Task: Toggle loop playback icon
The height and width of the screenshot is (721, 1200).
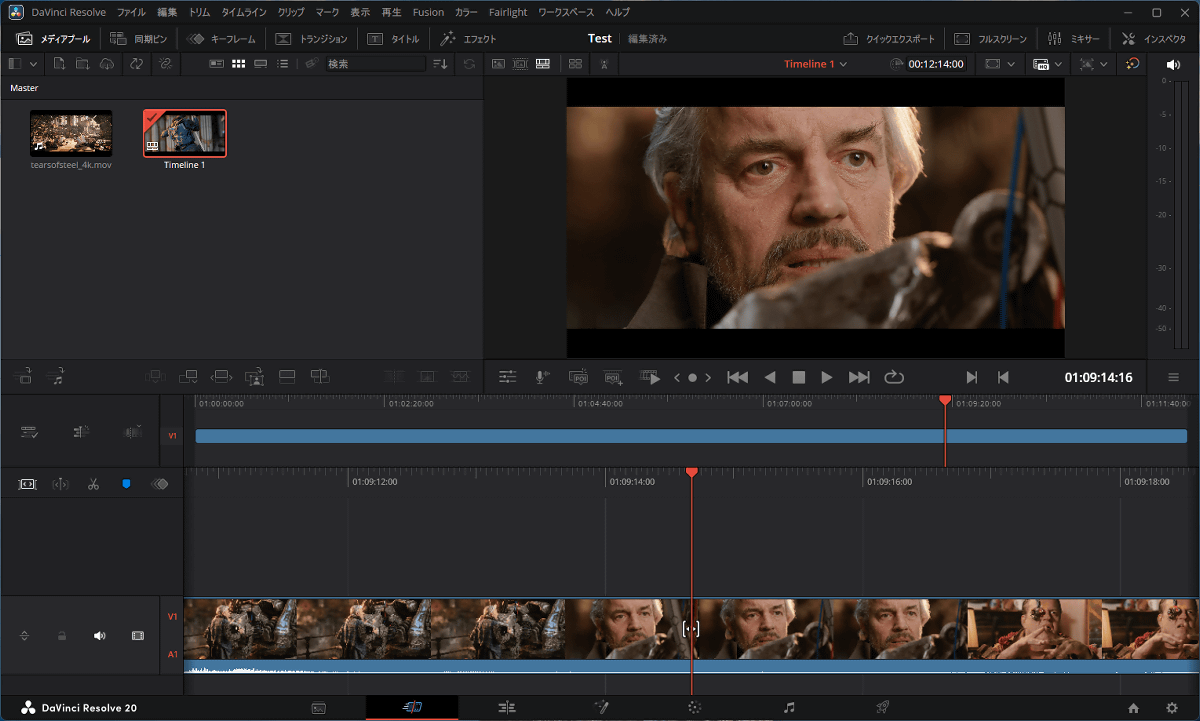Action: [894, 377]
